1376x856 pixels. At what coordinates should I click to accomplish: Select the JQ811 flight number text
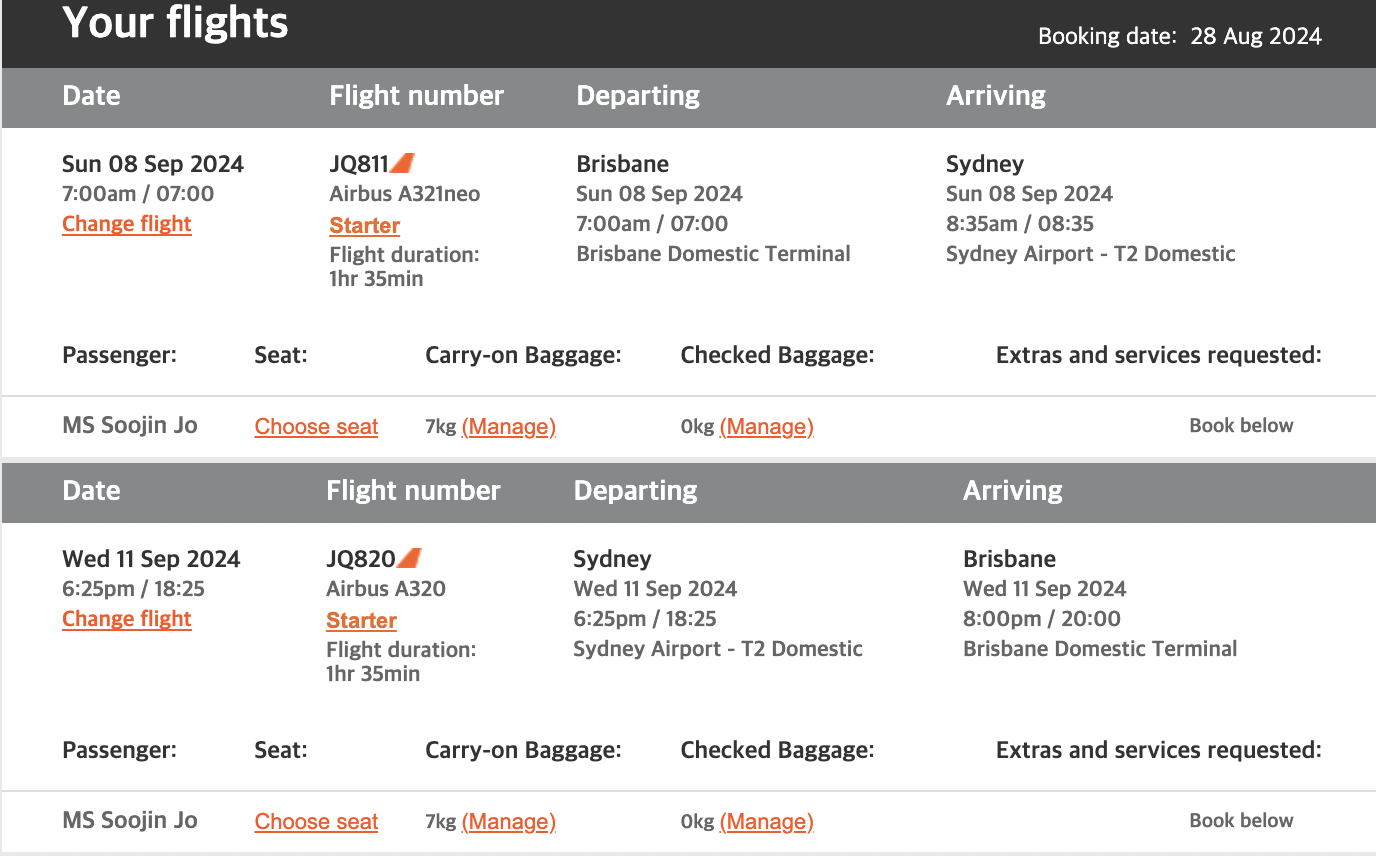359,164
